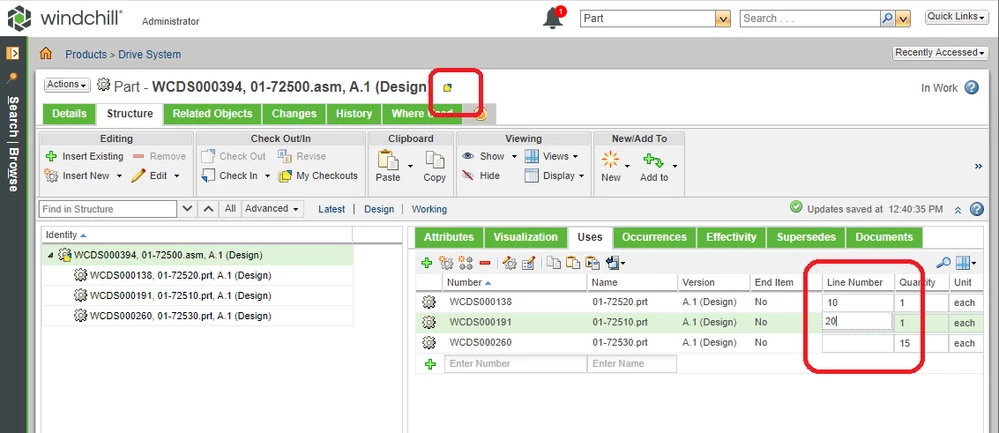Click the green plus beside Enter Number field
The width and height of the screenshot is (999, 433).
[x=430, y=364]
